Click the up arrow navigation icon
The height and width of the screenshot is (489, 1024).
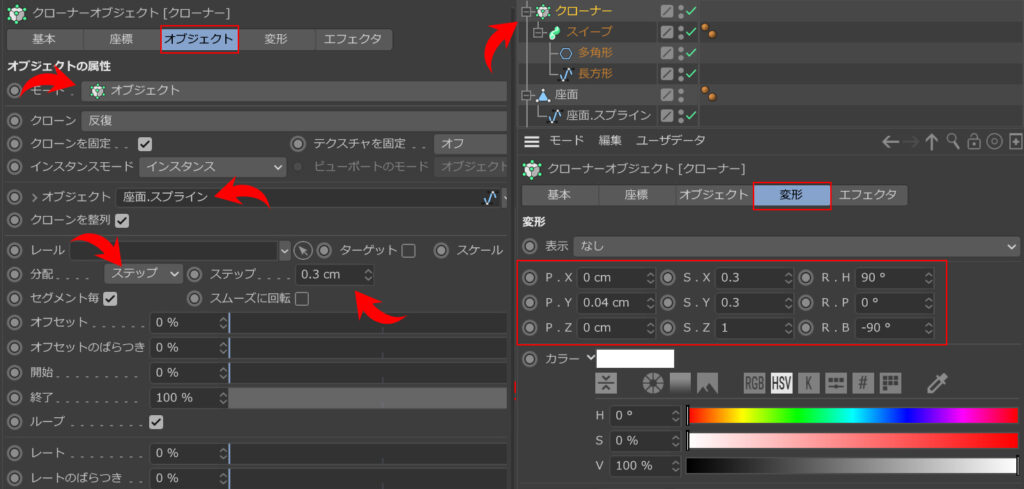pos(932,142)
